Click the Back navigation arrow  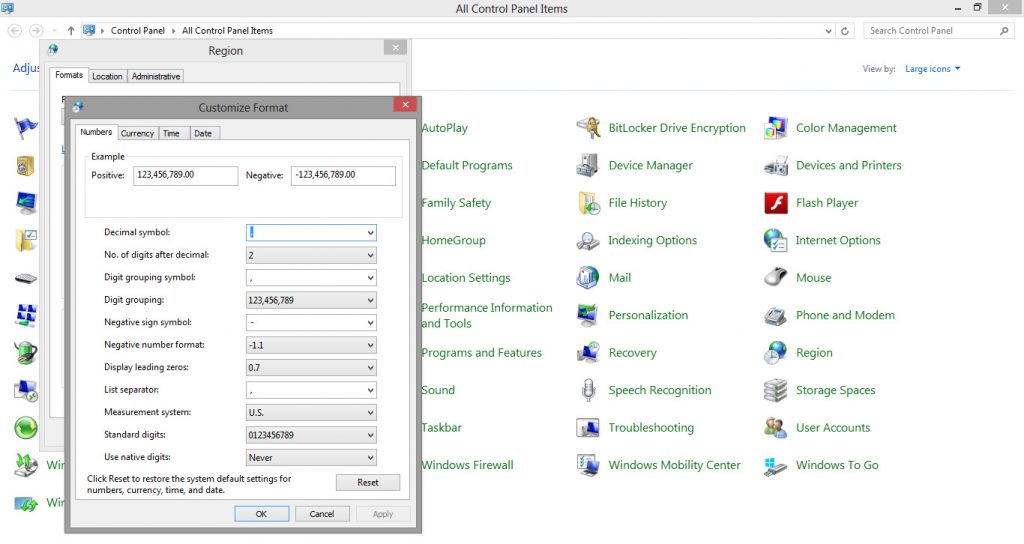pos(15,31)
